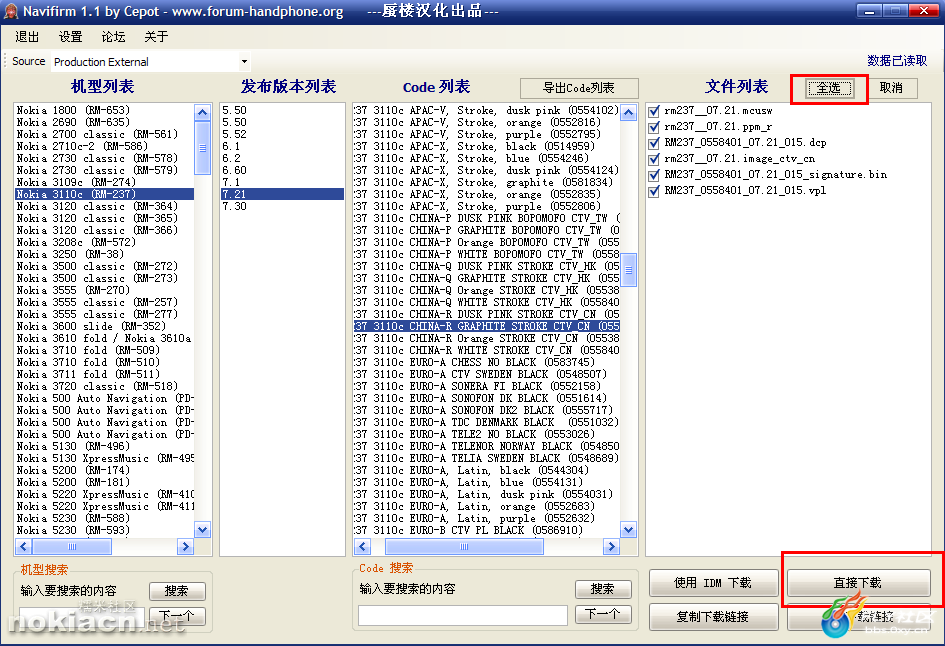The height and width of the screenshot is (646, 945).
Task: Click 下一个 button under 机型搜索
Action: (177, 616)
